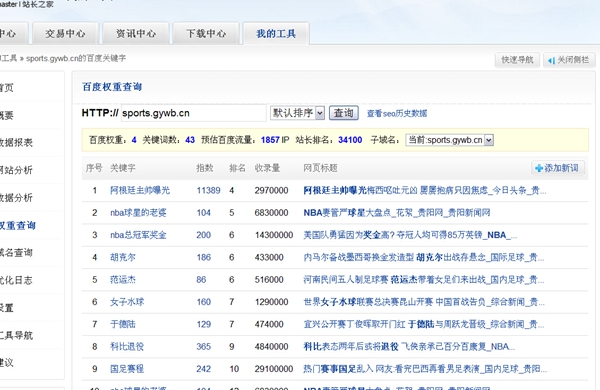600x390 pixels.
Task: Click 收录量 value 14300000
Action: 274,235
